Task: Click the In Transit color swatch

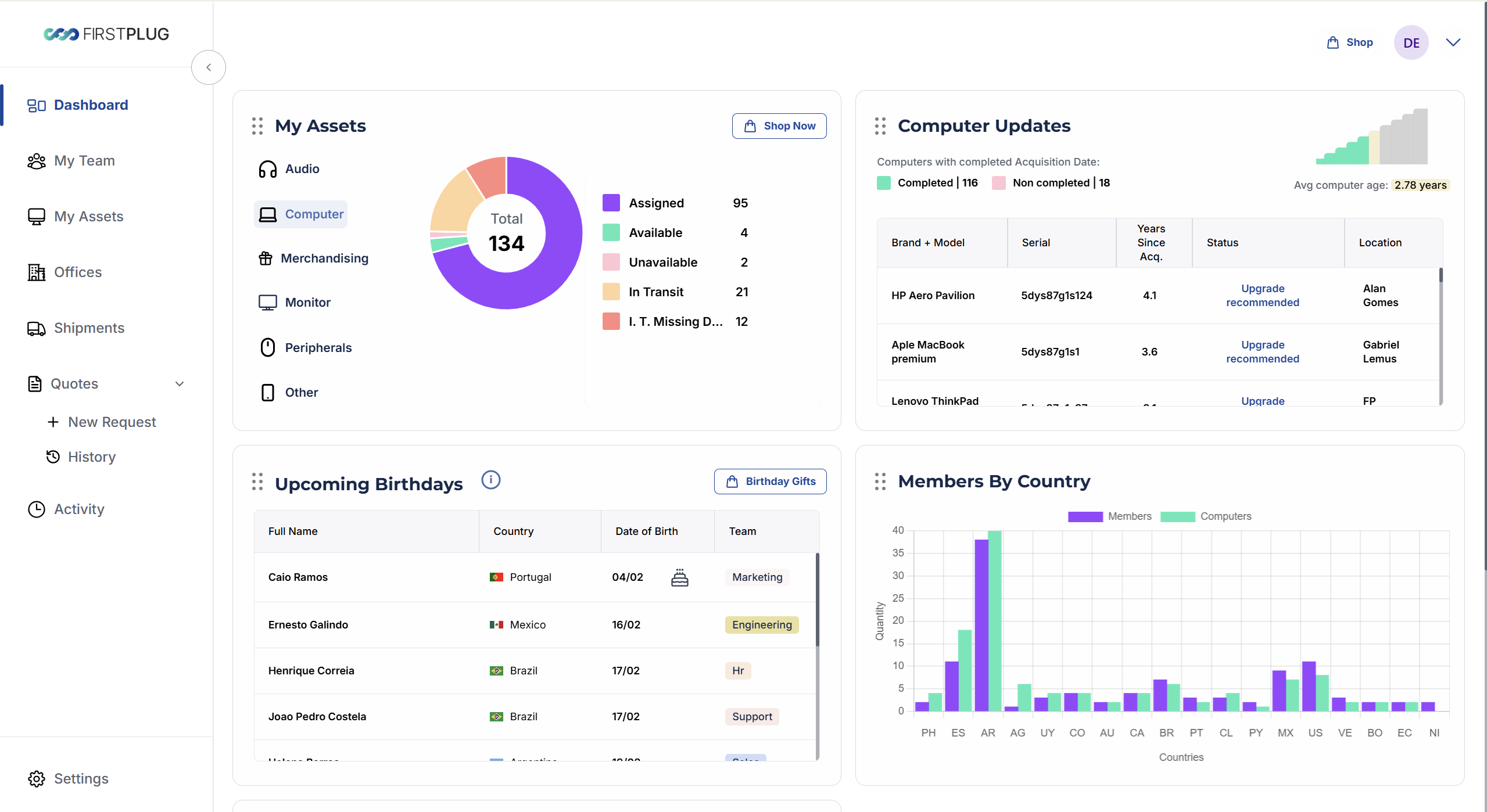Action: pos(611,292)
